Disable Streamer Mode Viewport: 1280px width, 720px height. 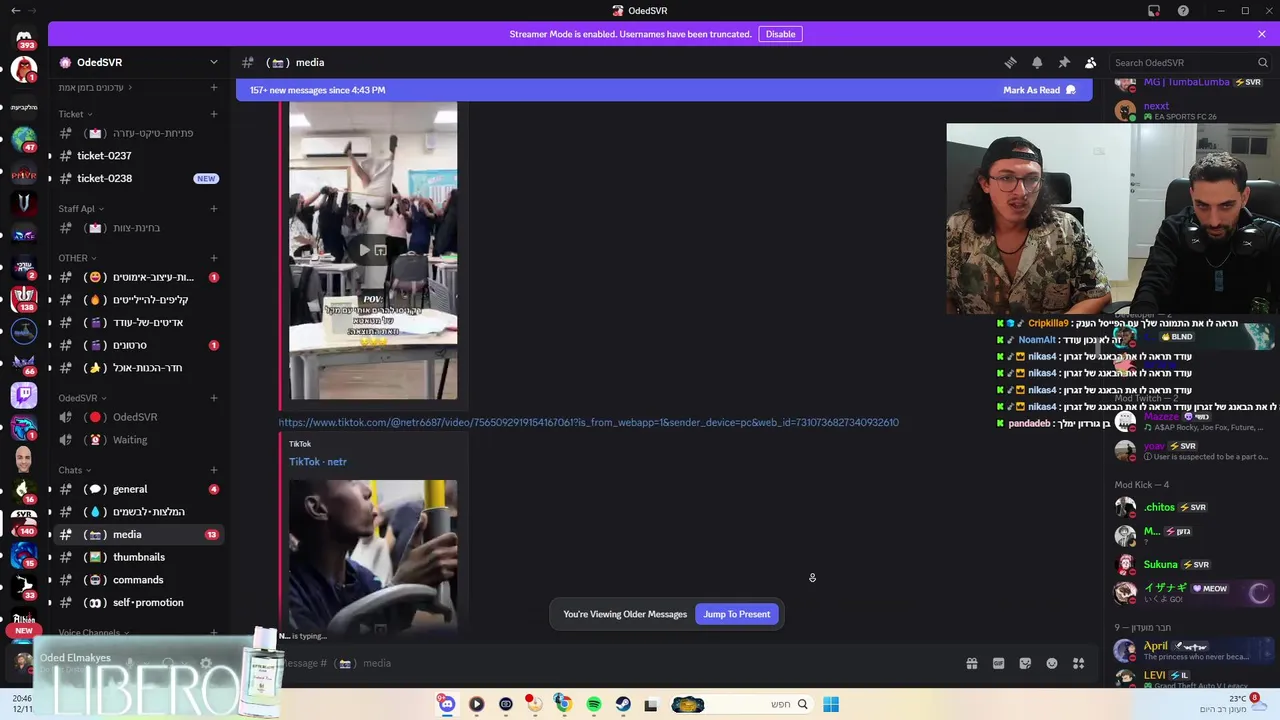tap(780, 34)
